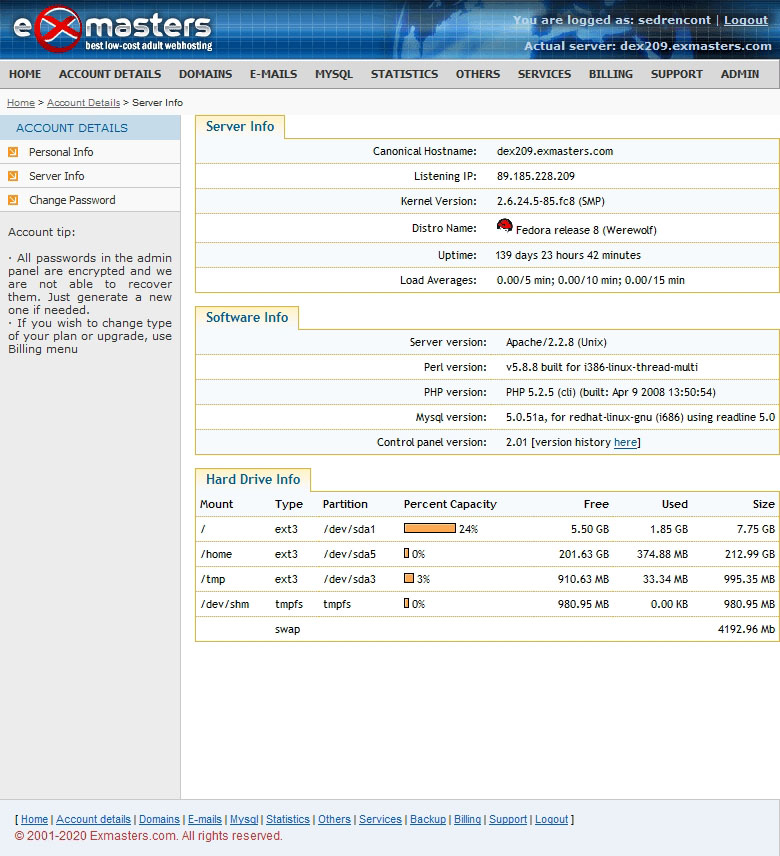Click the icon beside Personal Info
The image size is (780, 856).
tap(13, 152)
